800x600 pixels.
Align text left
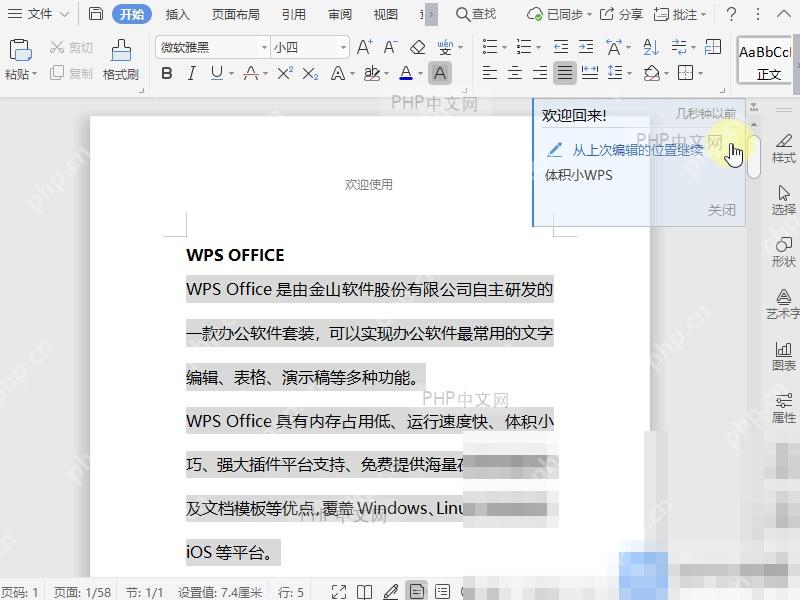pyautogui.click(x=490, y=73)
